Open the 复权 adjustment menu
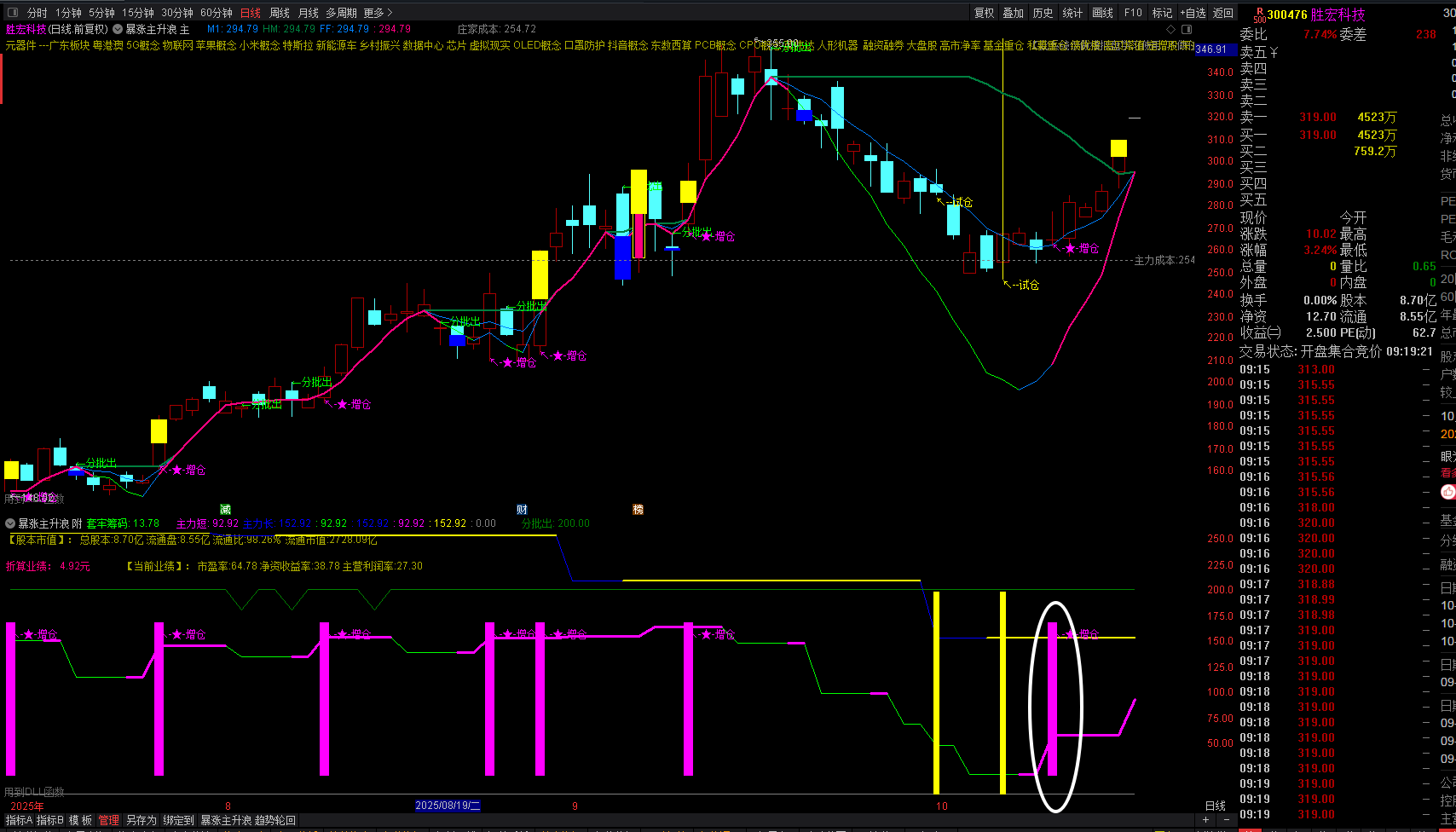Image resolution: width=1456 pixels, height=832 pixels. pos(985,13)
